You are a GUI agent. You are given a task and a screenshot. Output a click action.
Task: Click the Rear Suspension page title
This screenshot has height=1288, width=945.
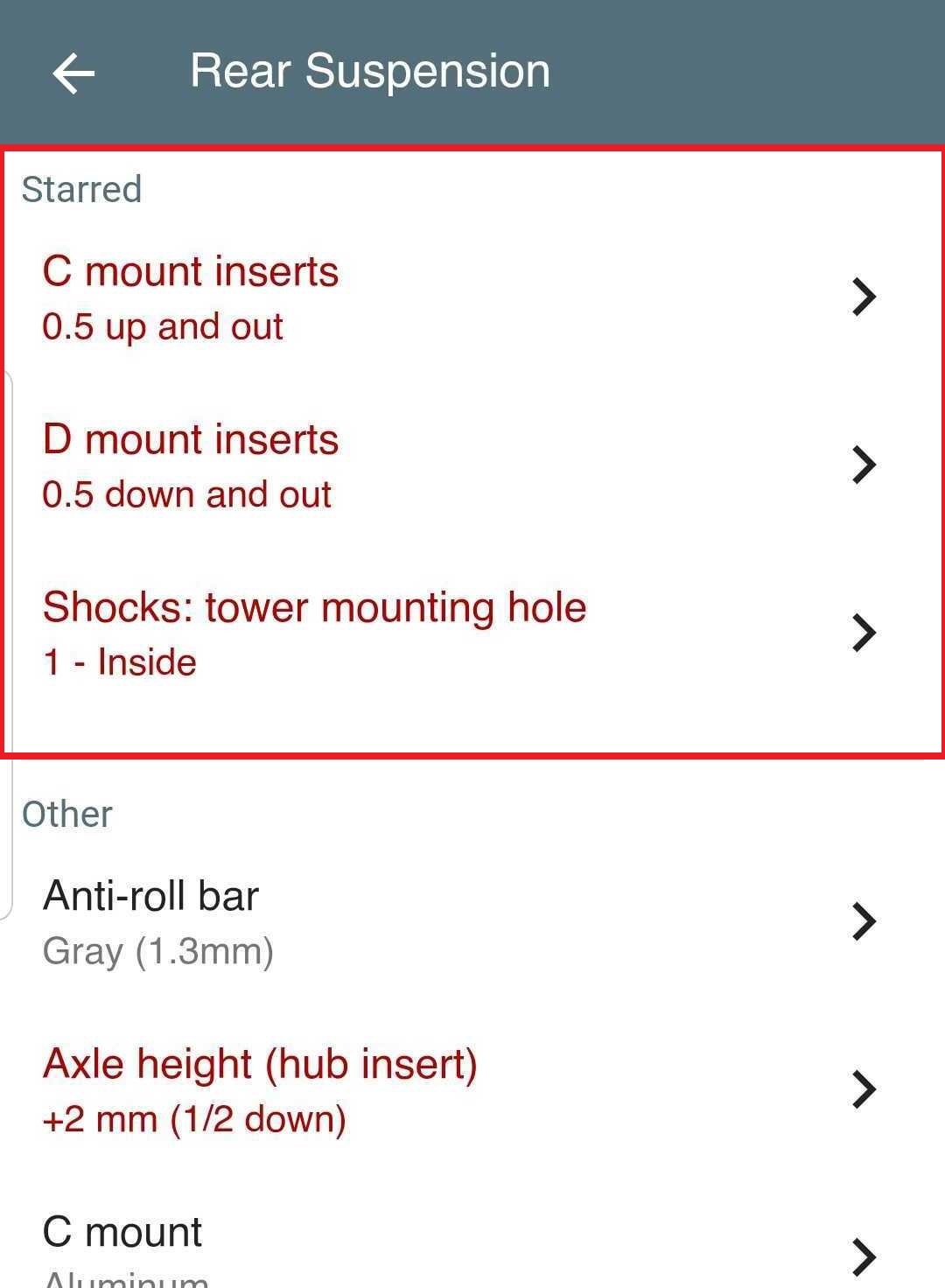(x=370, y=71)
